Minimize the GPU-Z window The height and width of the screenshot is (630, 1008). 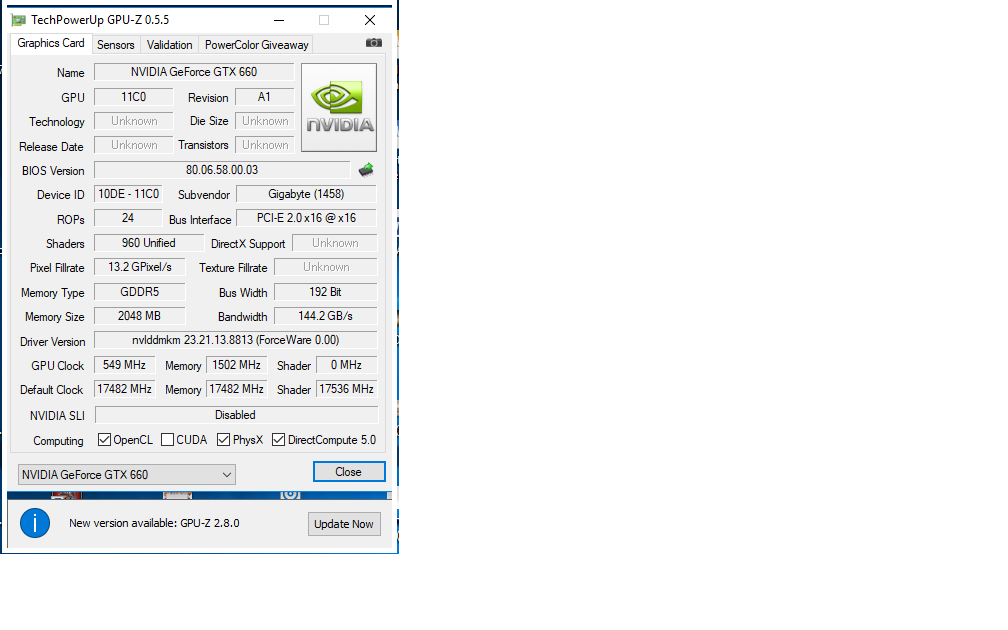click(x=279, y=21)
